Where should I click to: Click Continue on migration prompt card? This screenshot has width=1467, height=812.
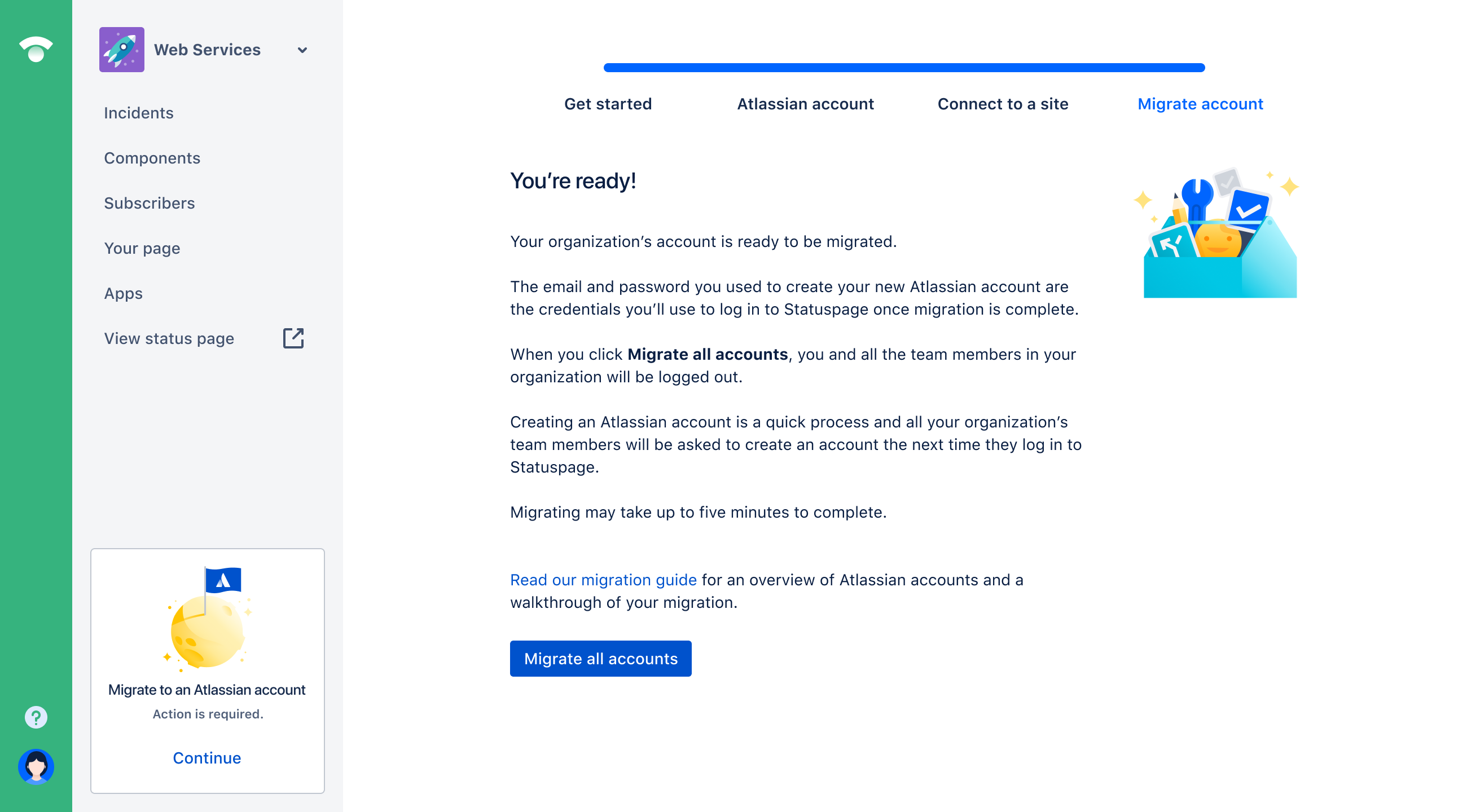206,757
